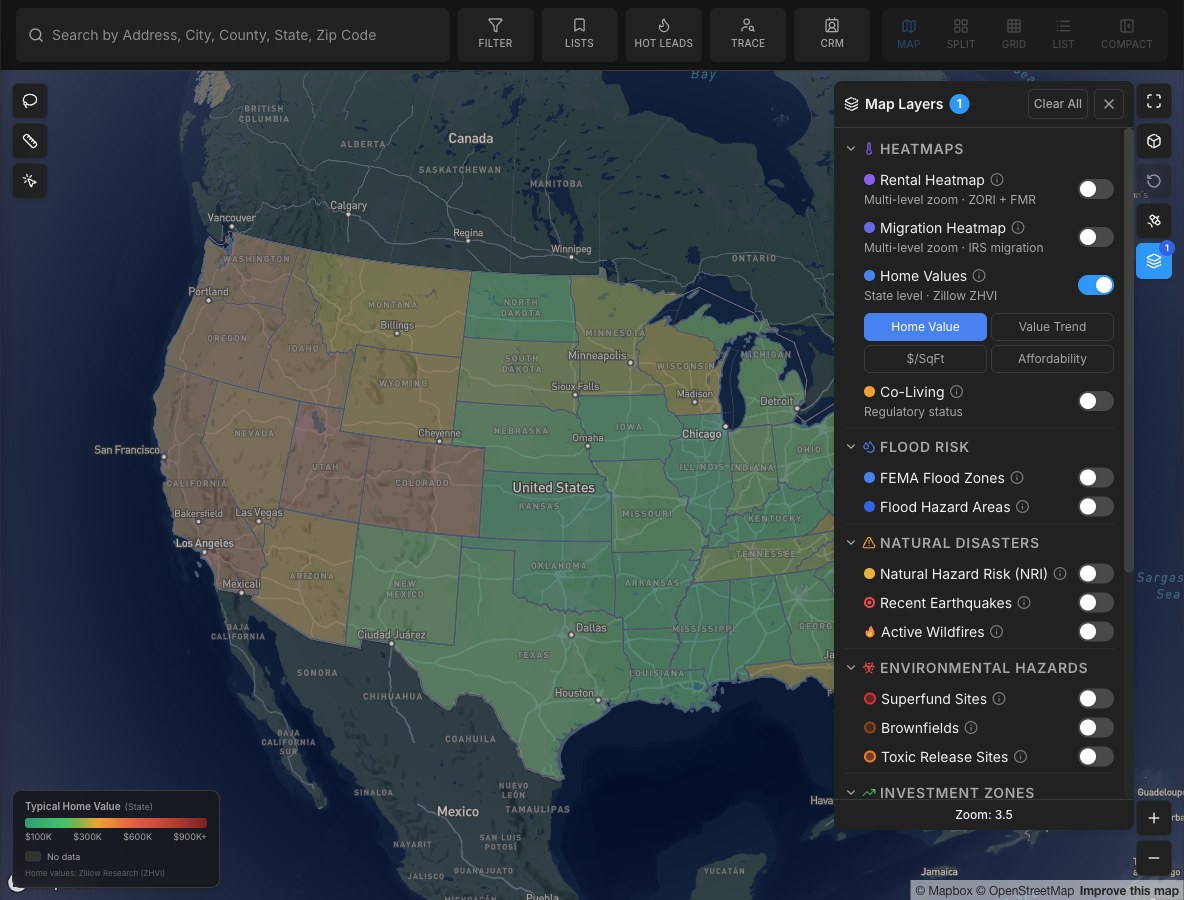Click Clear All layers button
The width and height of the screenshot is (1184, 900).
(x=1057, y=103)
